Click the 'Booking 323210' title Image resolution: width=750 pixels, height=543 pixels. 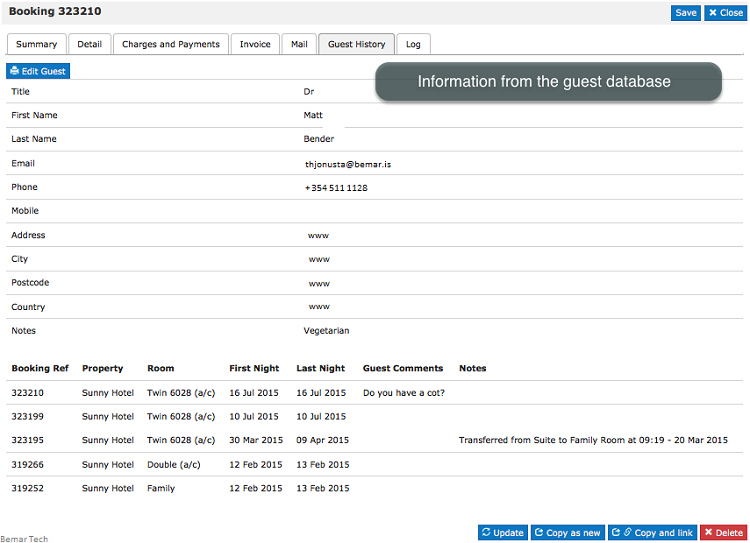click(x=55, y=11)
